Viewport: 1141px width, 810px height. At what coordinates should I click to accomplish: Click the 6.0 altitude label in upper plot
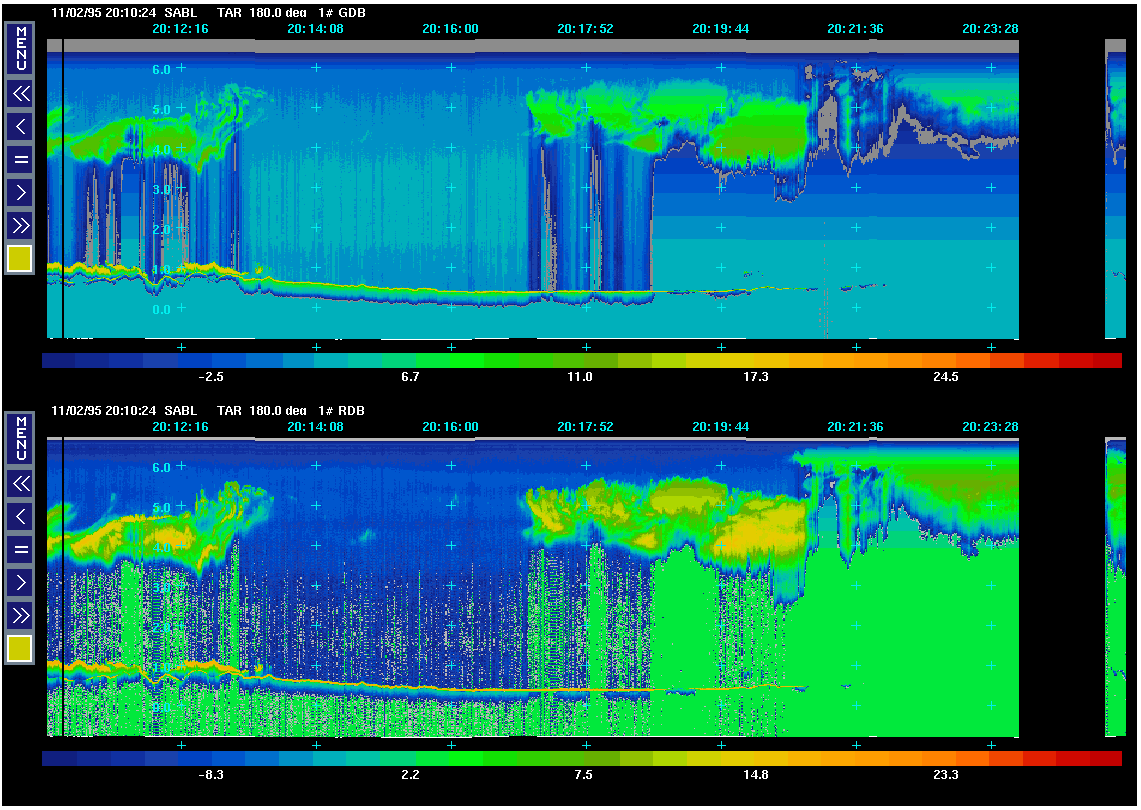[161, 69]
